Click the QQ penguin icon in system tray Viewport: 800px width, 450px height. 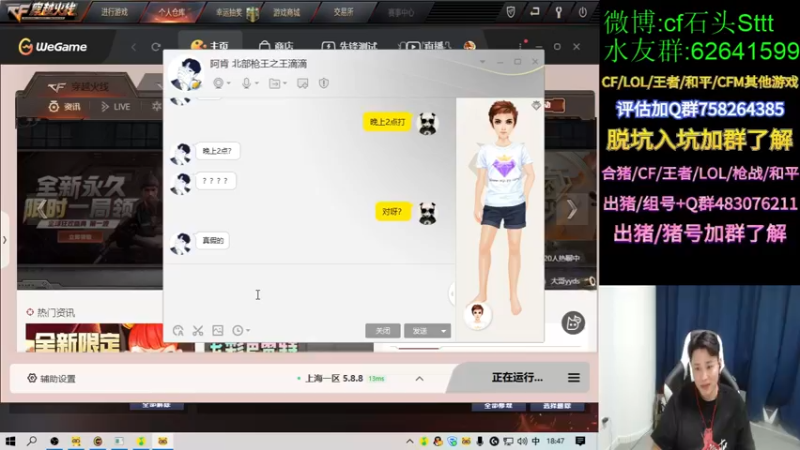pyautogui.click(x=438, y=441)
